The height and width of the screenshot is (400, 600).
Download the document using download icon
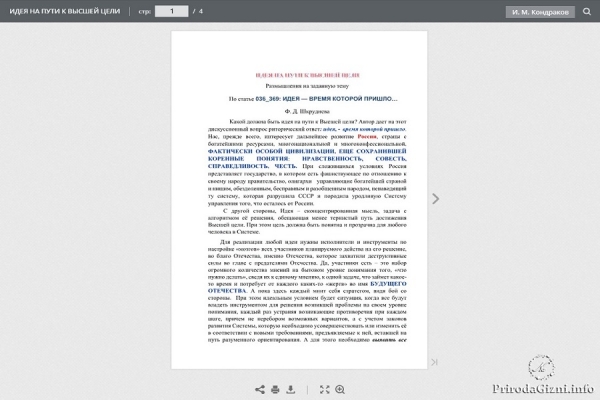(291, 389)
